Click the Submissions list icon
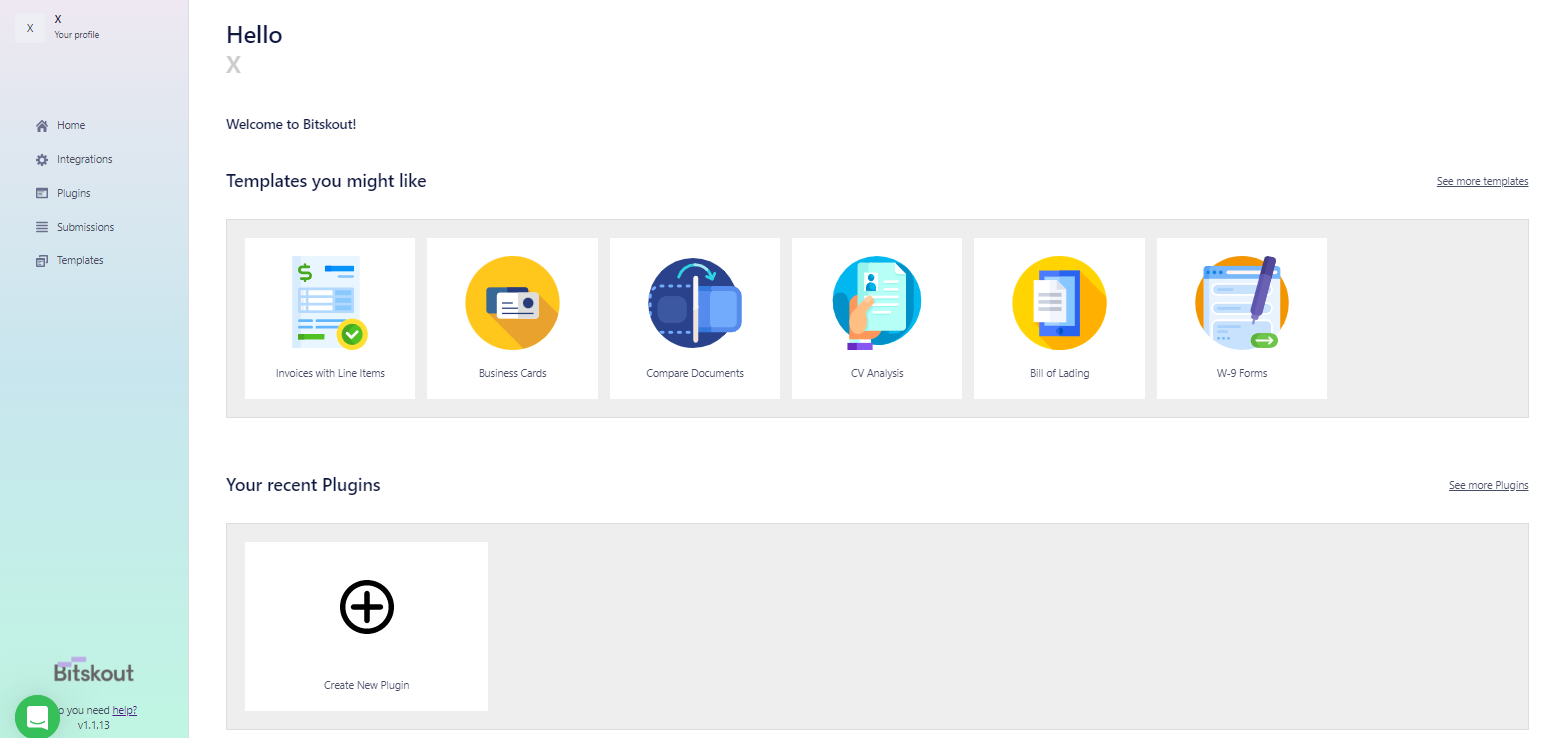 click(42, 227)
